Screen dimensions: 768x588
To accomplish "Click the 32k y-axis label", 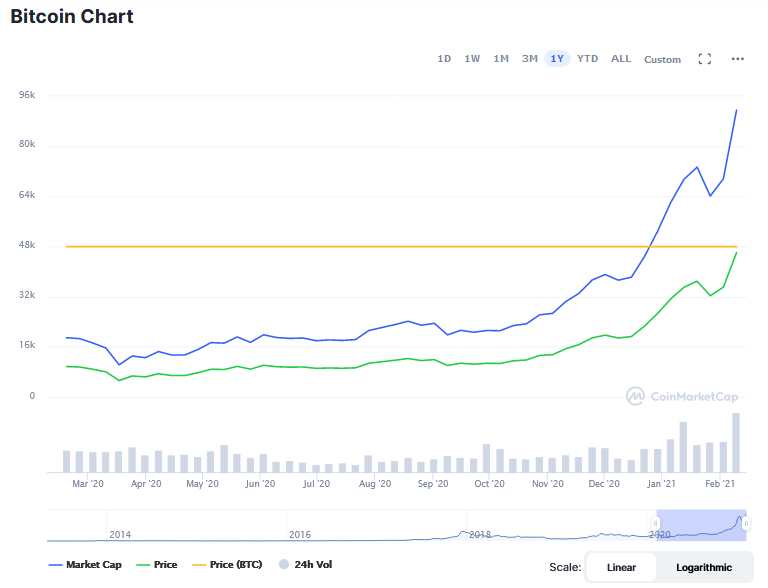I will [x=27, y=295].
